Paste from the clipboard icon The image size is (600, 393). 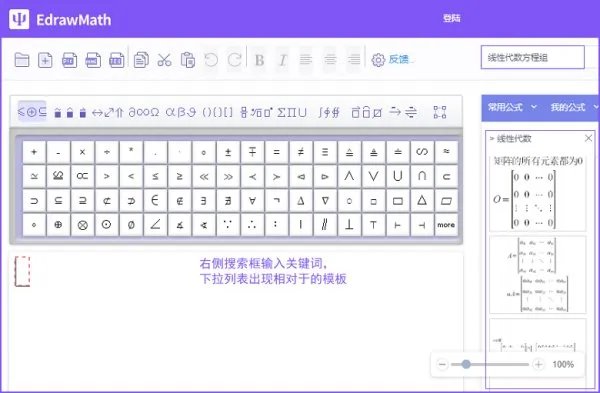(188, 60)
